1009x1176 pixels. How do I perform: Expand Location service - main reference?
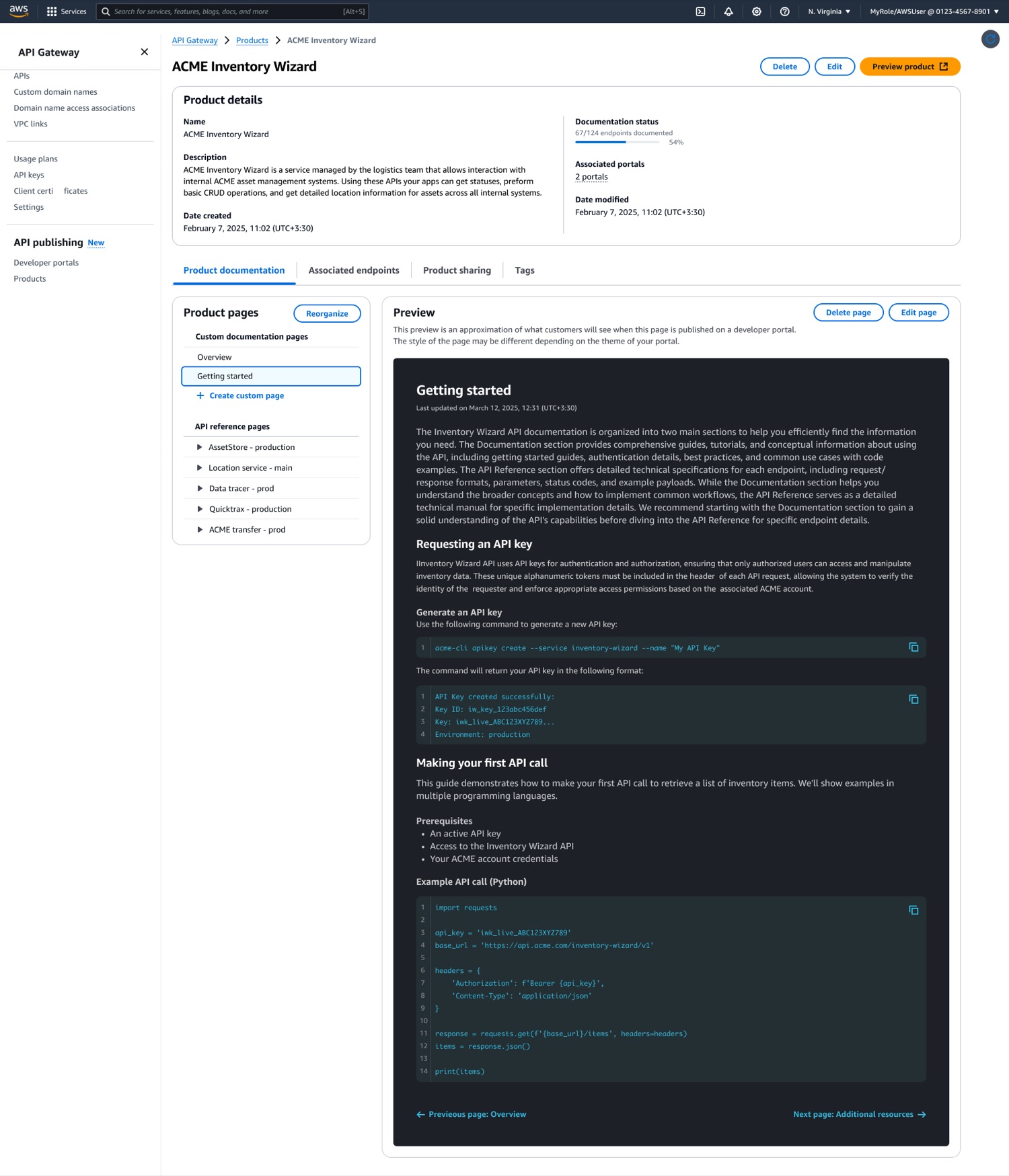pos(199,468)
